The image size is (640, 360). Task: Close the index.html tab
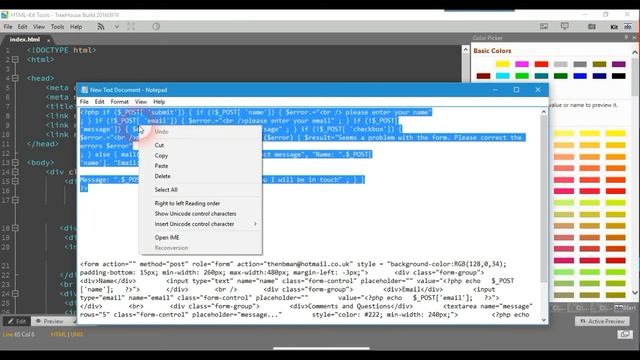point(49,40)
